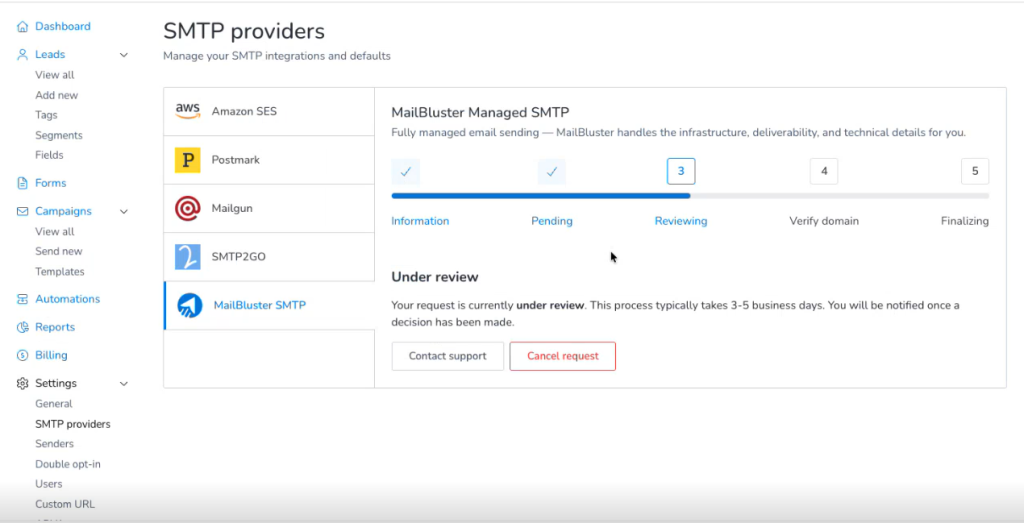Open campaign Templates

pos(60,272)
